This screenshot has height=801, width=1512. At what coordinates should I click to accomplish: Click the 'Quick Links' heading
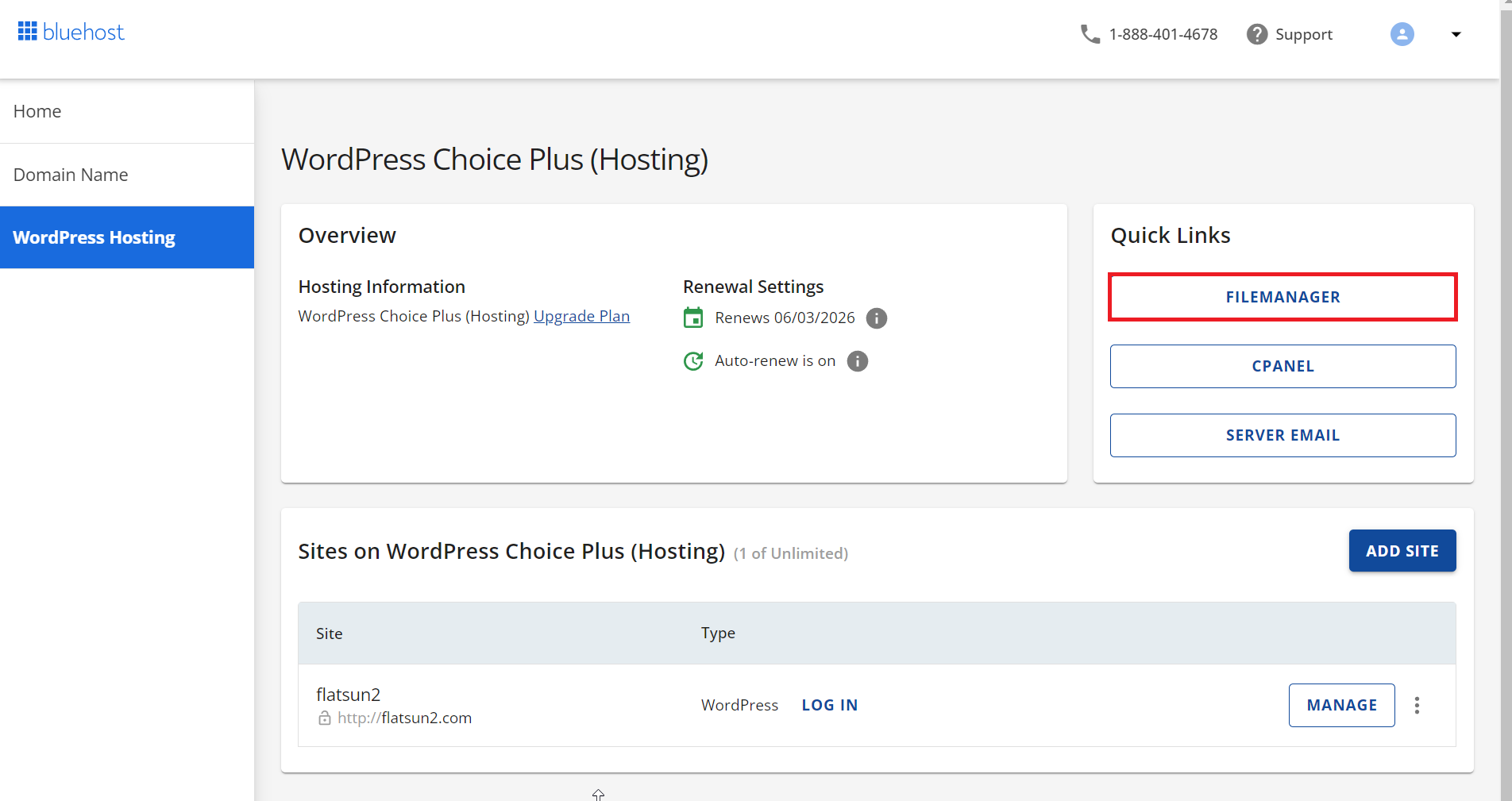pos(1171,235)
